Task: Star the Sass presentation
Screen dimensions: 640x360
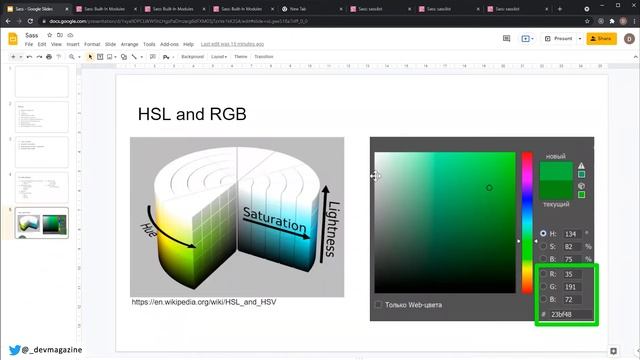Action: tap(49, 35)
